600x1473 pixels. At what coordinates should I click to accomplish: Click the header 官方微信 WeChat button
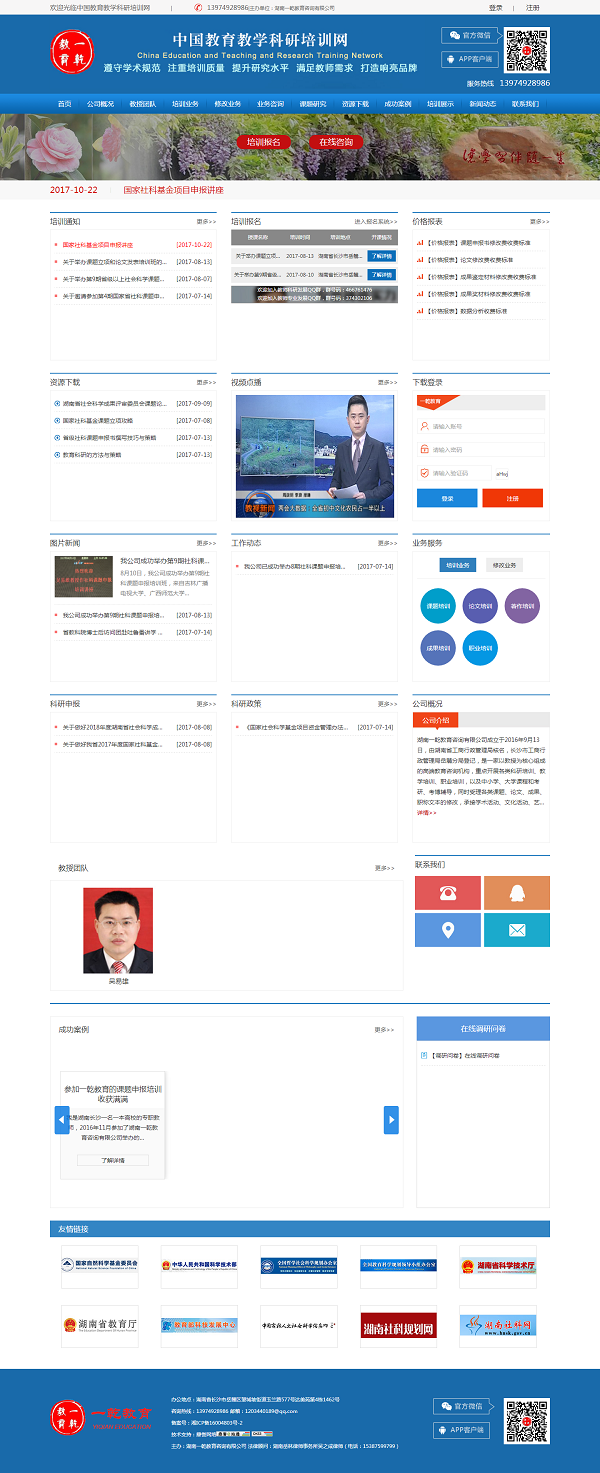(x=470, y=35)
